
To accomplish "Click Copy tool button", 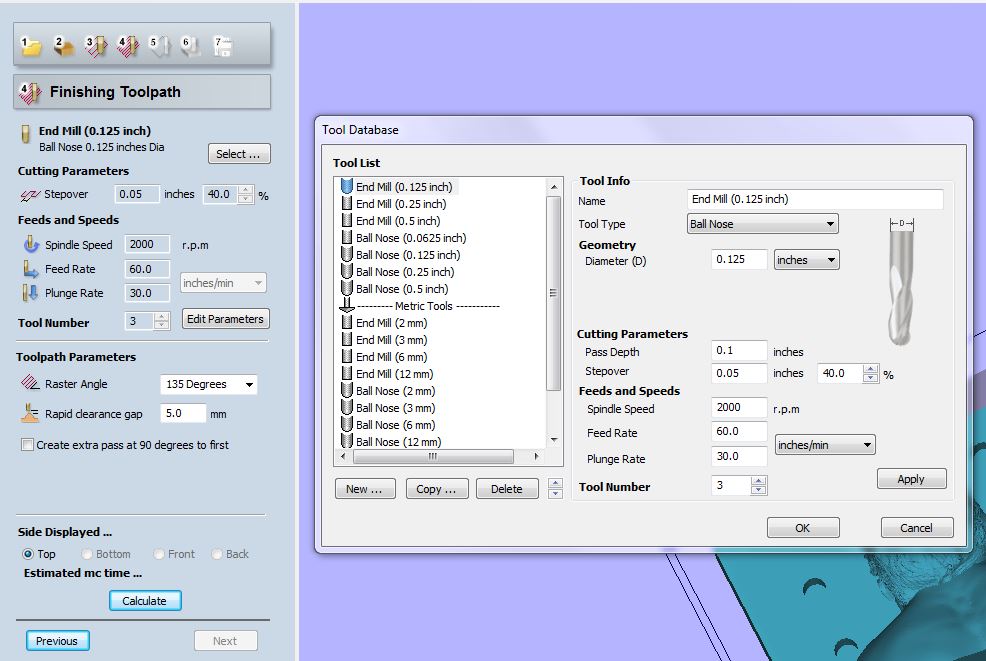I will (x=436, y=489).
